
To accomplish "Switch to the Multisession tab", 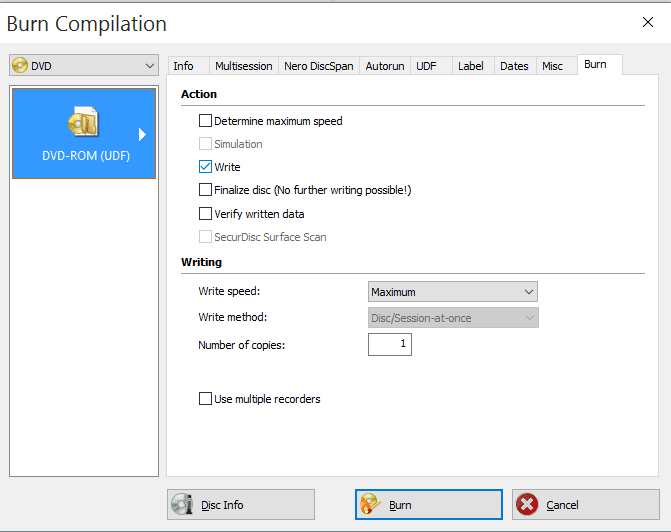I will click(x=243, y=66).
